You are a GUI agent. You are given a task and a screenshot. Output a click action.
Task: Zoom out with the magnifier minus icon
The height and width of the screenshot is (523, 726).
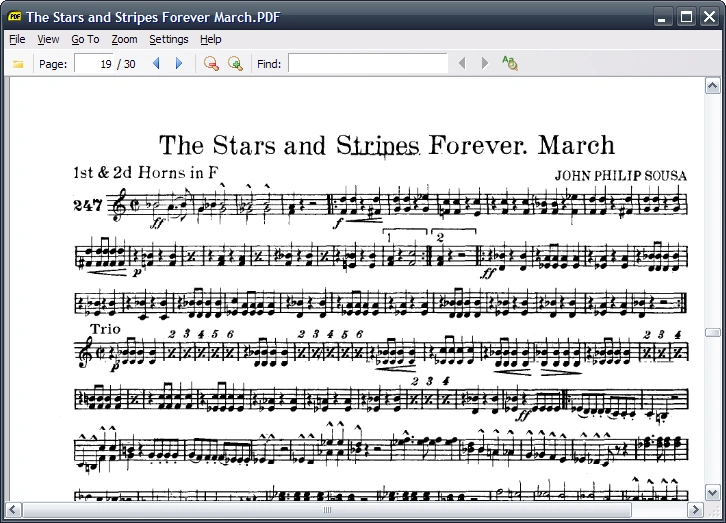(211, 63)
